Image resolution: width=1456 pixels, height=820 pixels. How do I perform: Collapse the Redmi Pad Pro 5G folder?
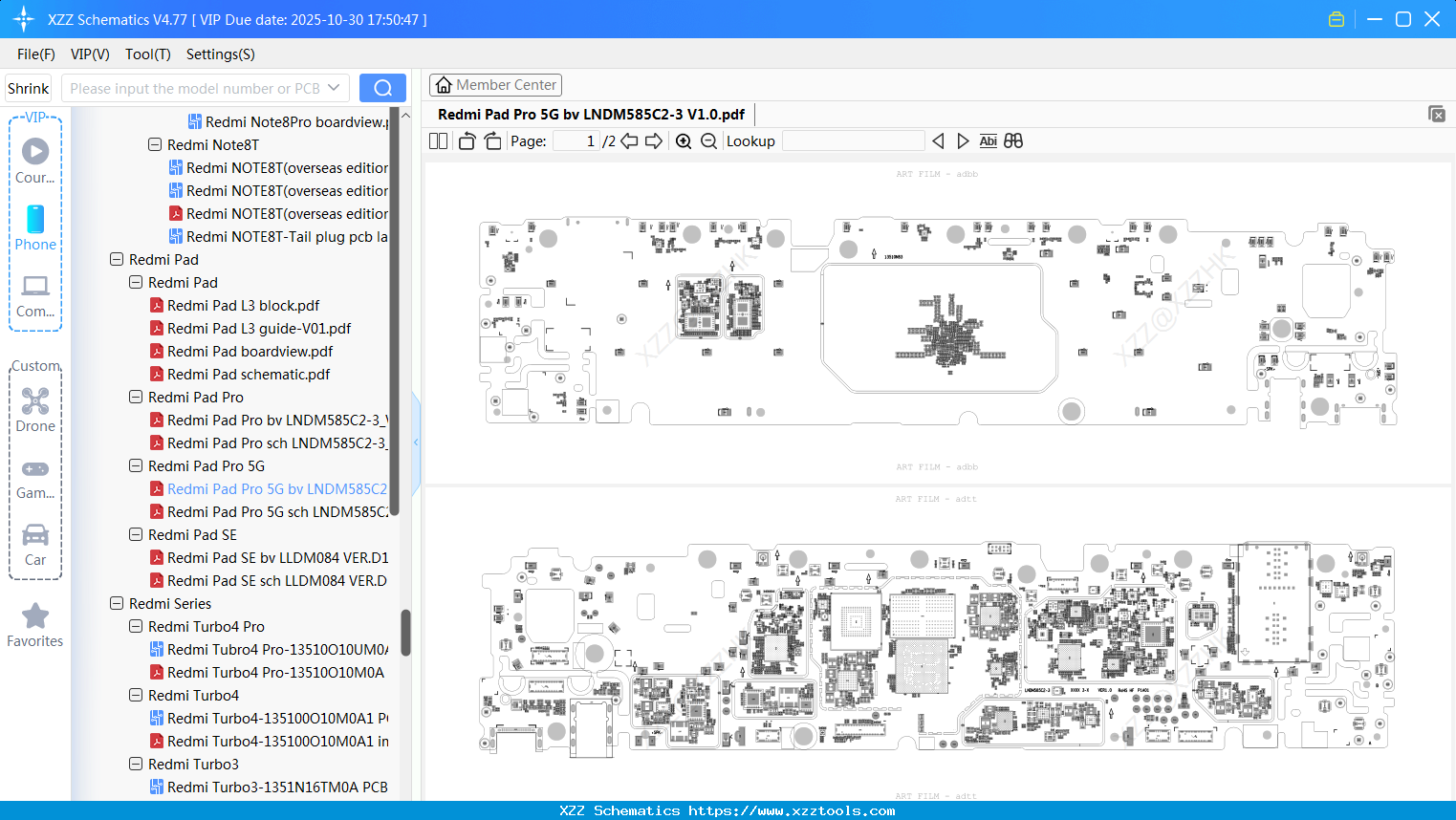click(136, 466)
